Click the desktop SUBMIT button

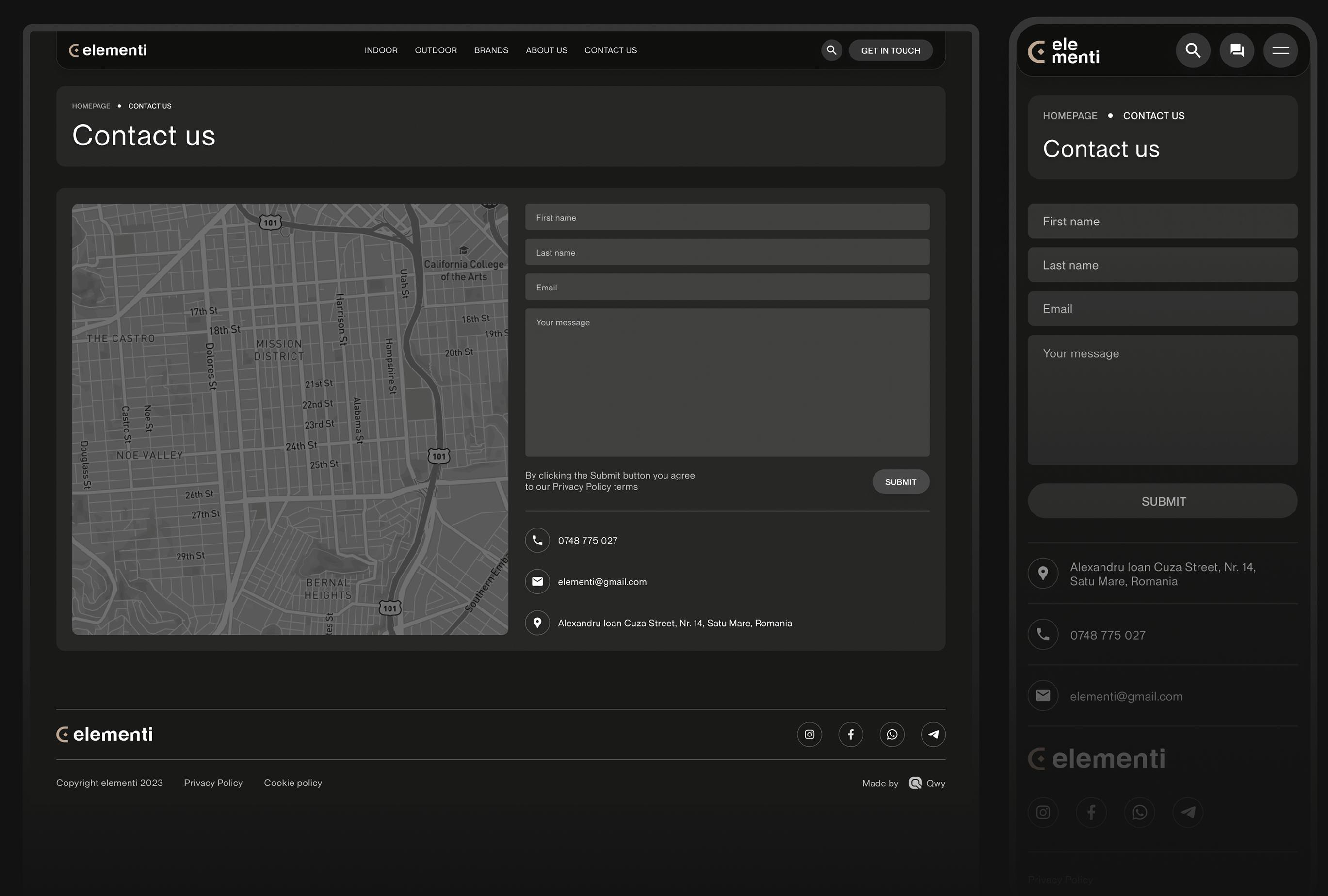900,482
